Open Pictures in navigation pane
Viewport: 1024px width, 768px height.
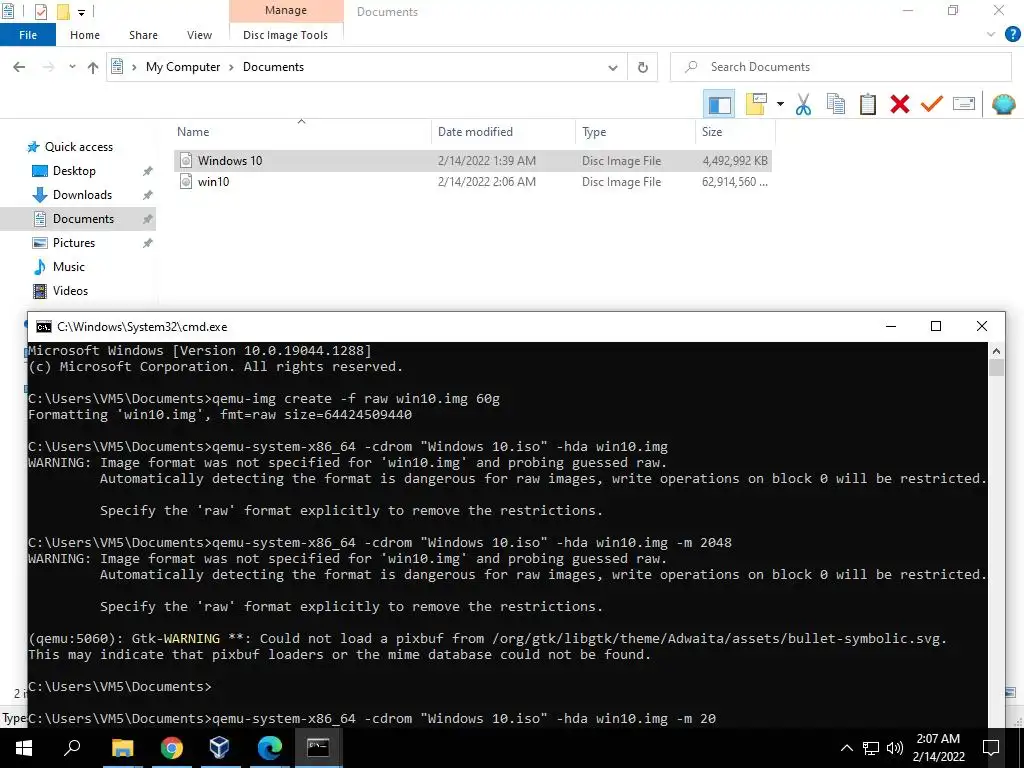pyautogui.click(x=74, y=243)
